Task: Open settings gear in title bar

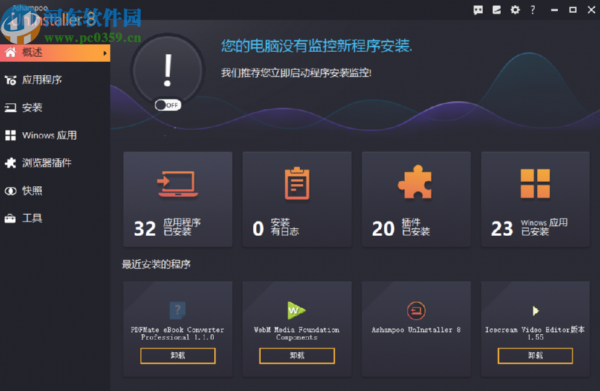Action: 515,10
